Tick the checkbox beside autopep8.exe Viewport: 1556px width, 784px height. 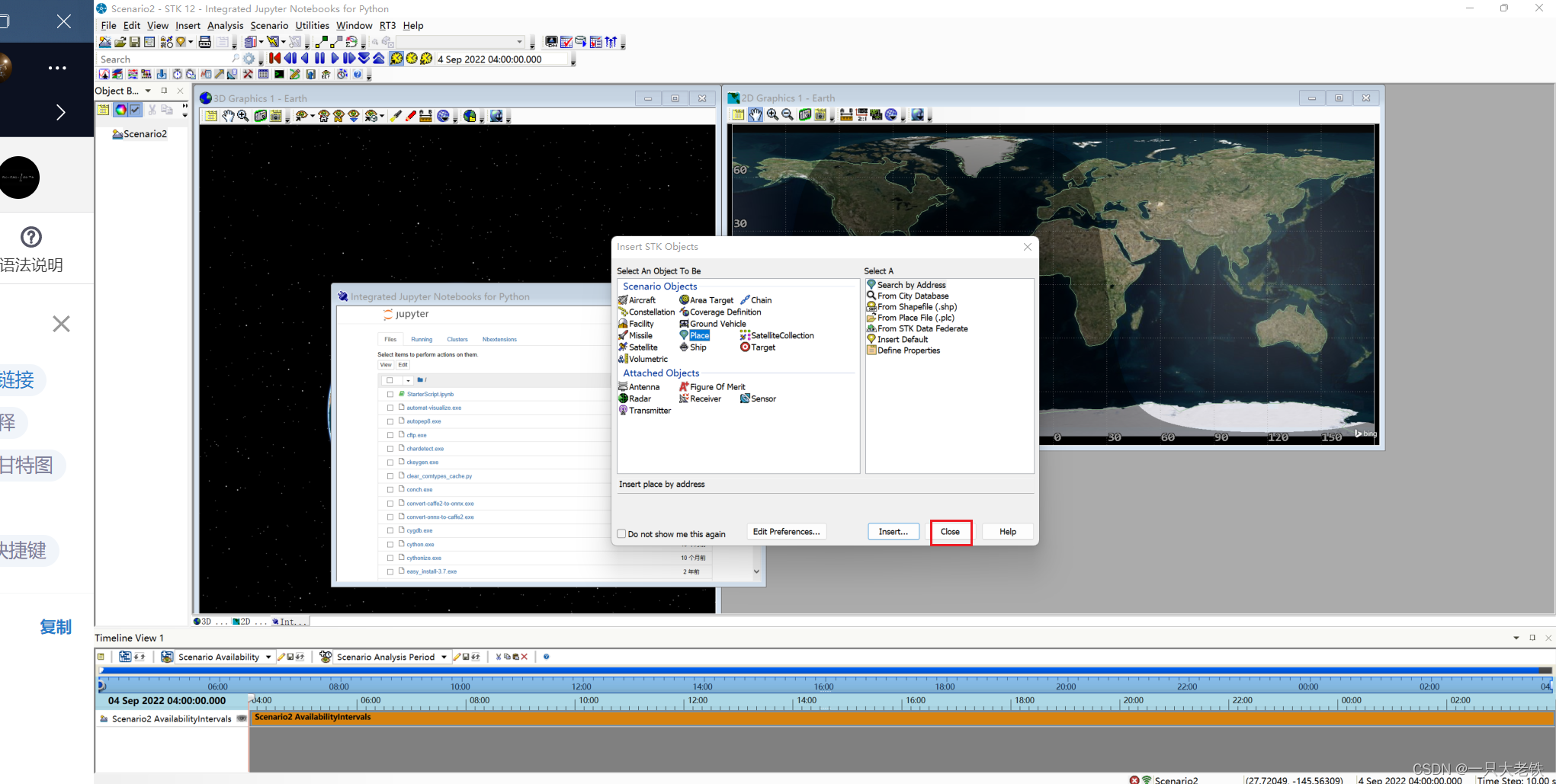390,421
